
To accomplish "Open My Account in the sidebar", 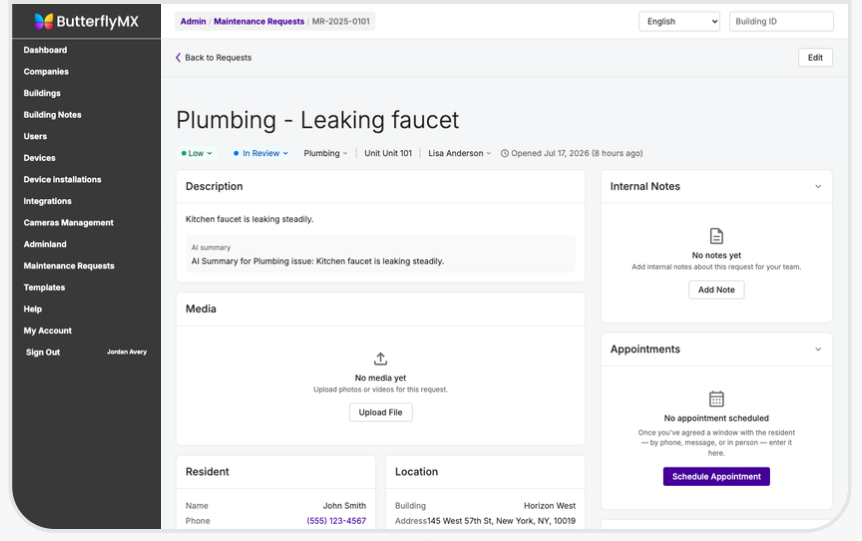I will pyautogui.click(x=47, y=330).
